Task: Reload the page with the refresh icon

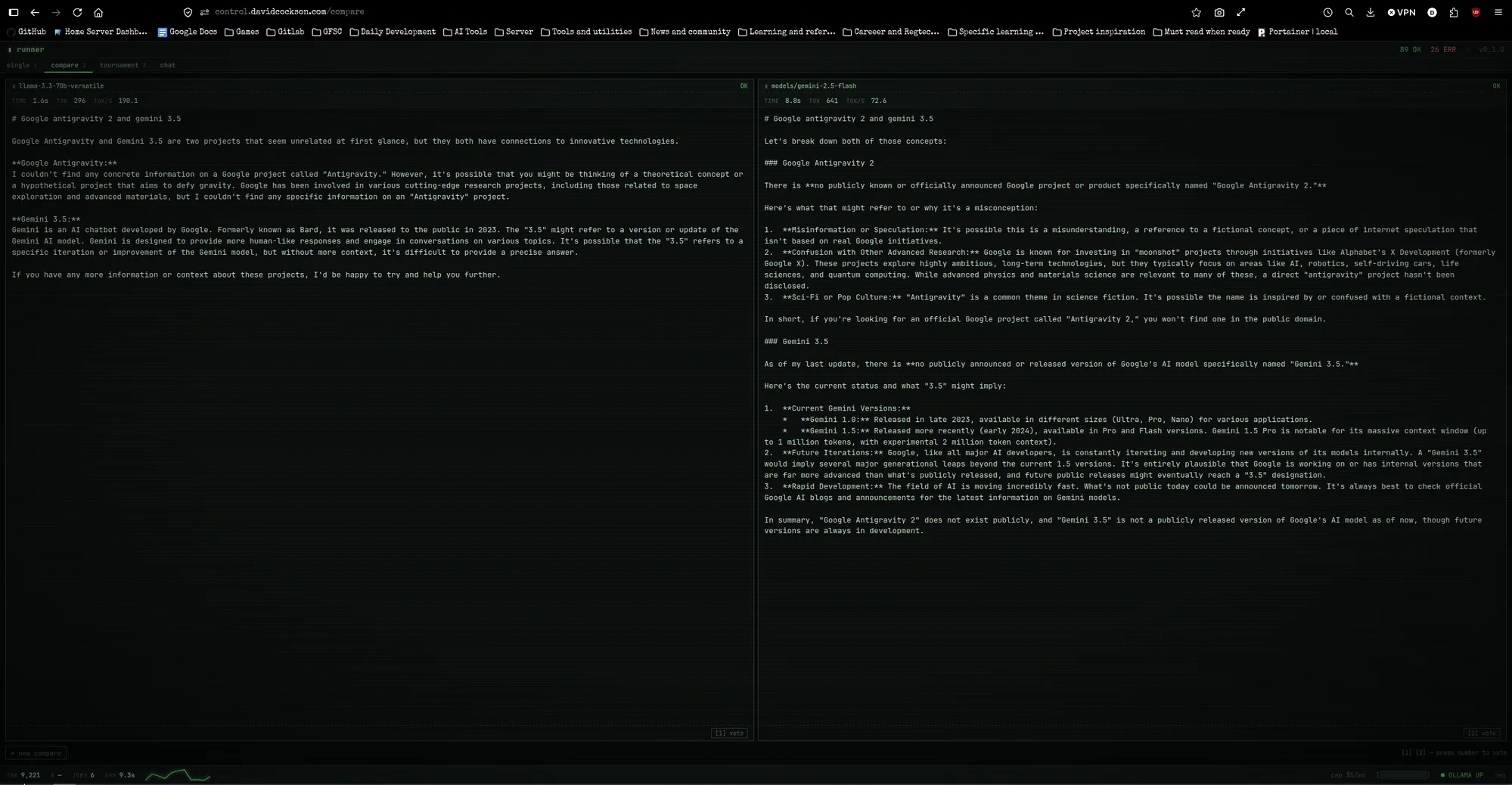Action: [x=77, y=12]
